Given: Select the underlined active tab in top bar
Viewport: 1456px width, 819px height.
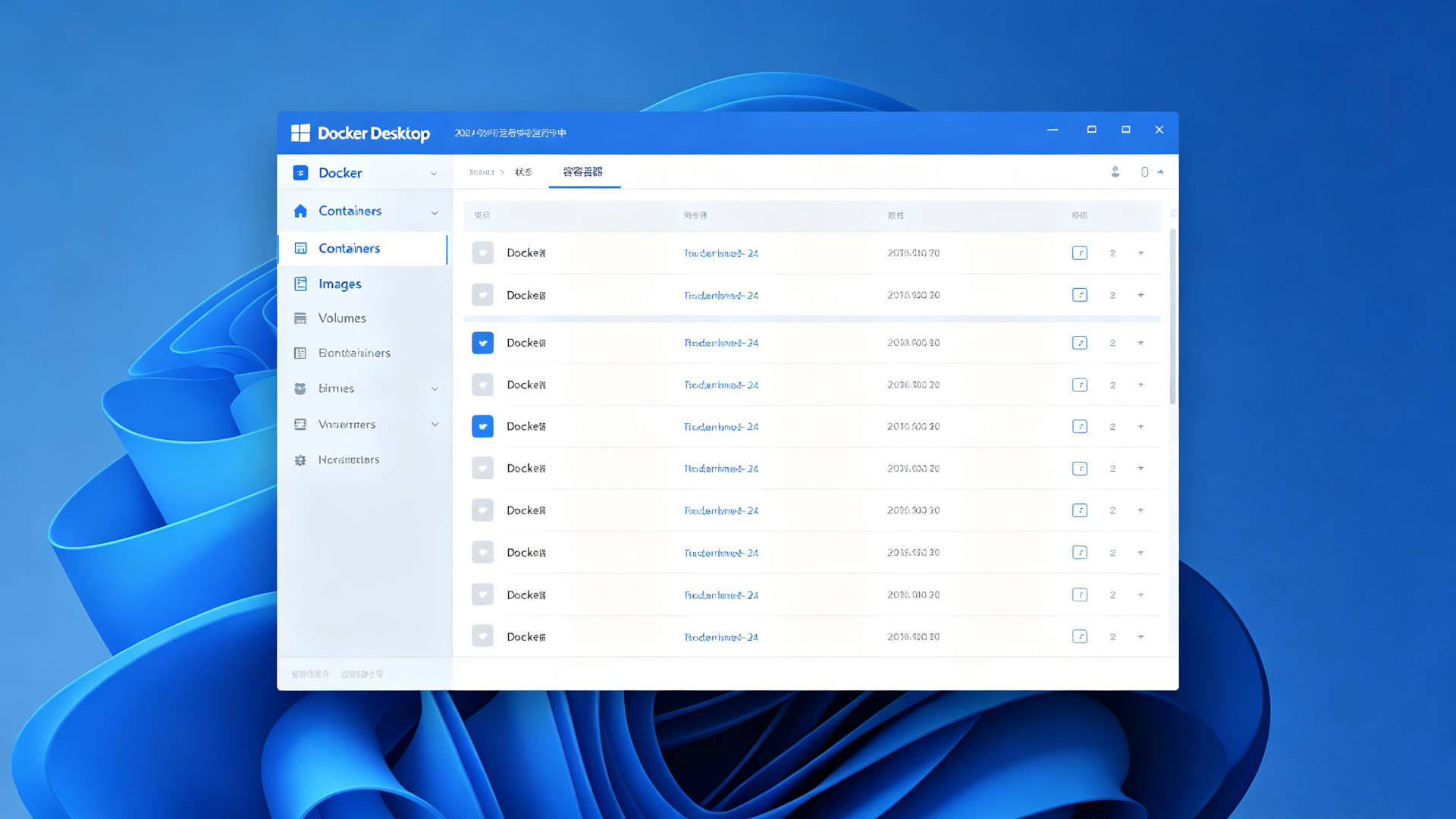Looking at the screenshot, I should 583,172.
